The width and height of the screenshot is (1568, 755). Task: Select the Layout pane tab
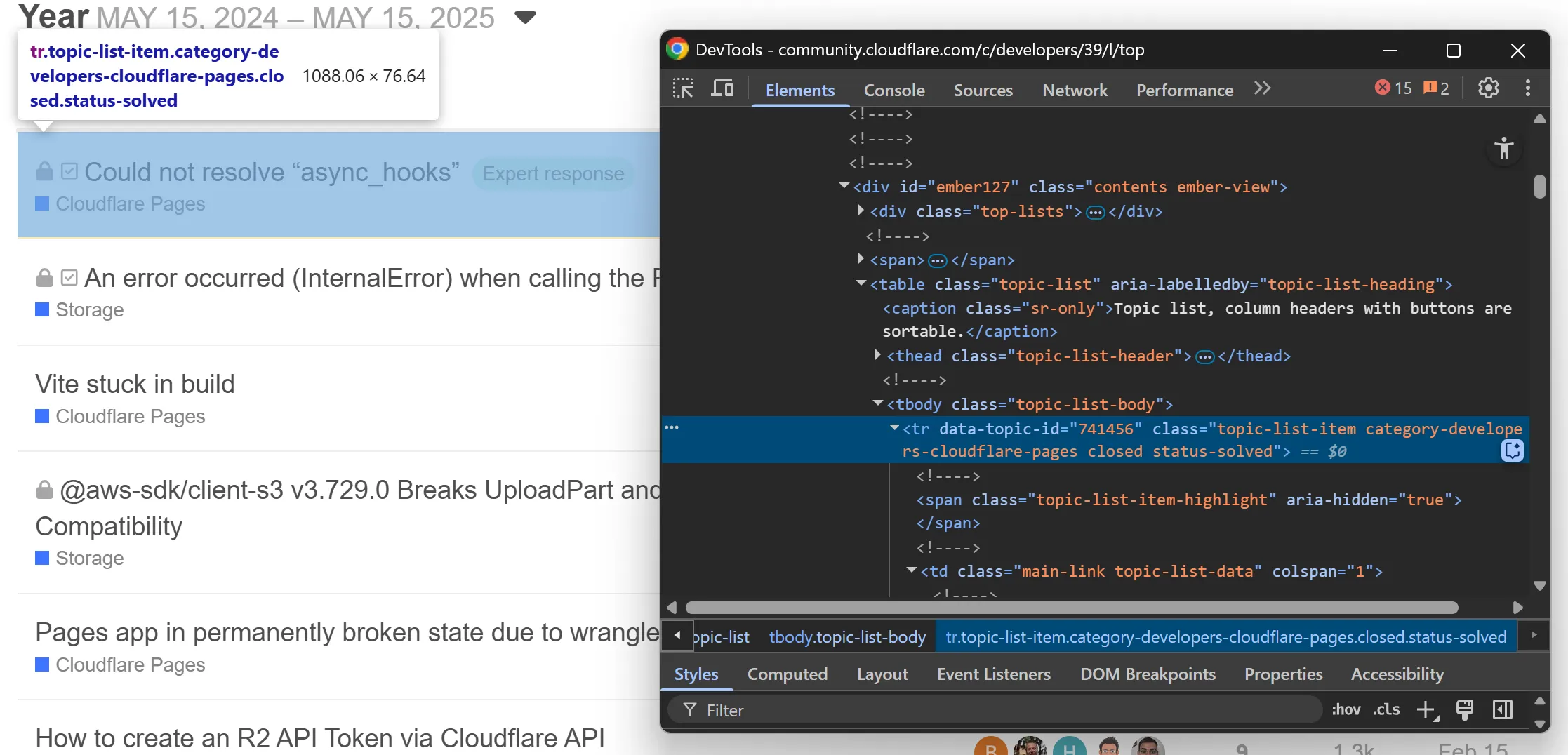pyautogui.click(x=882, y=674)
